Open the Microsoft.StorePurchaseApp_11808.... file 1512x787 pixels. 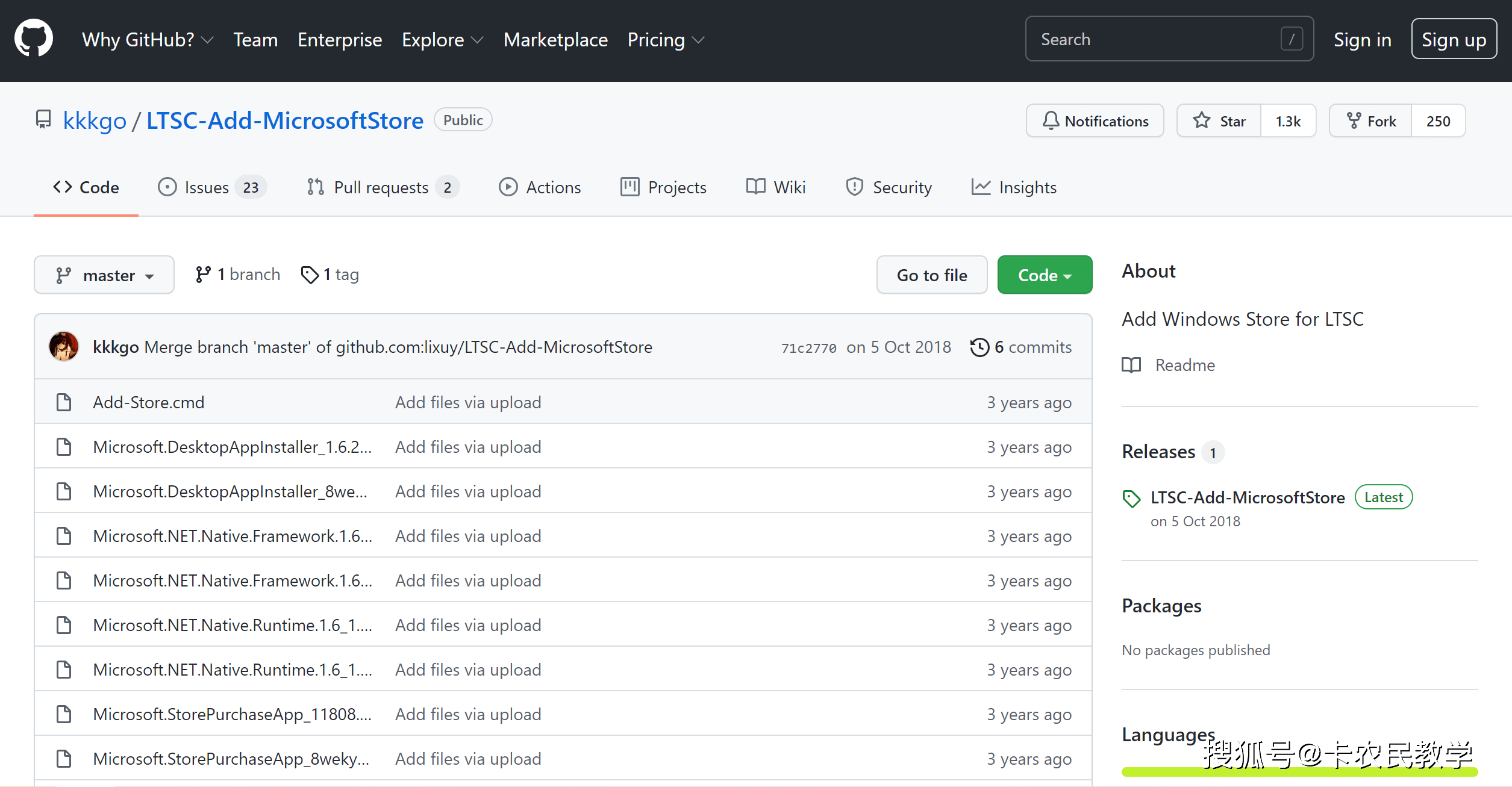tap(233, 714)
